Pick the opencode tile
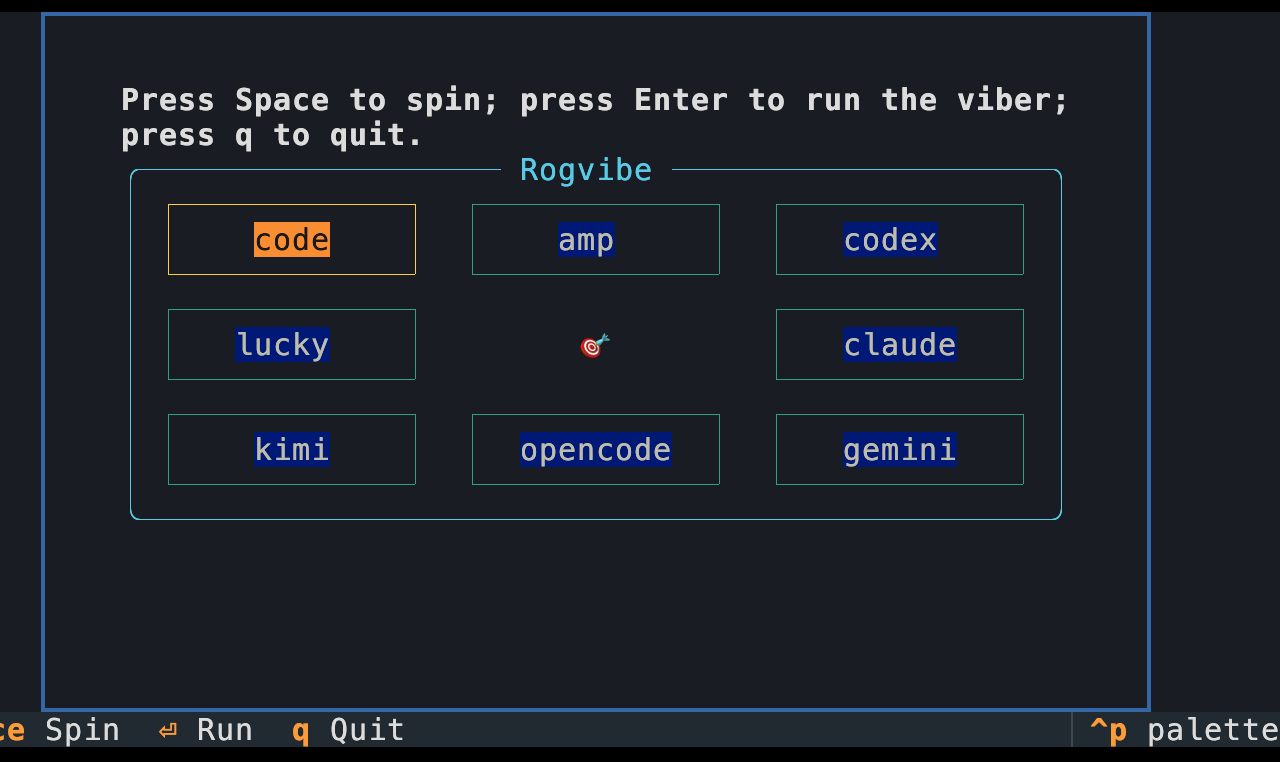 pos(596,450)
